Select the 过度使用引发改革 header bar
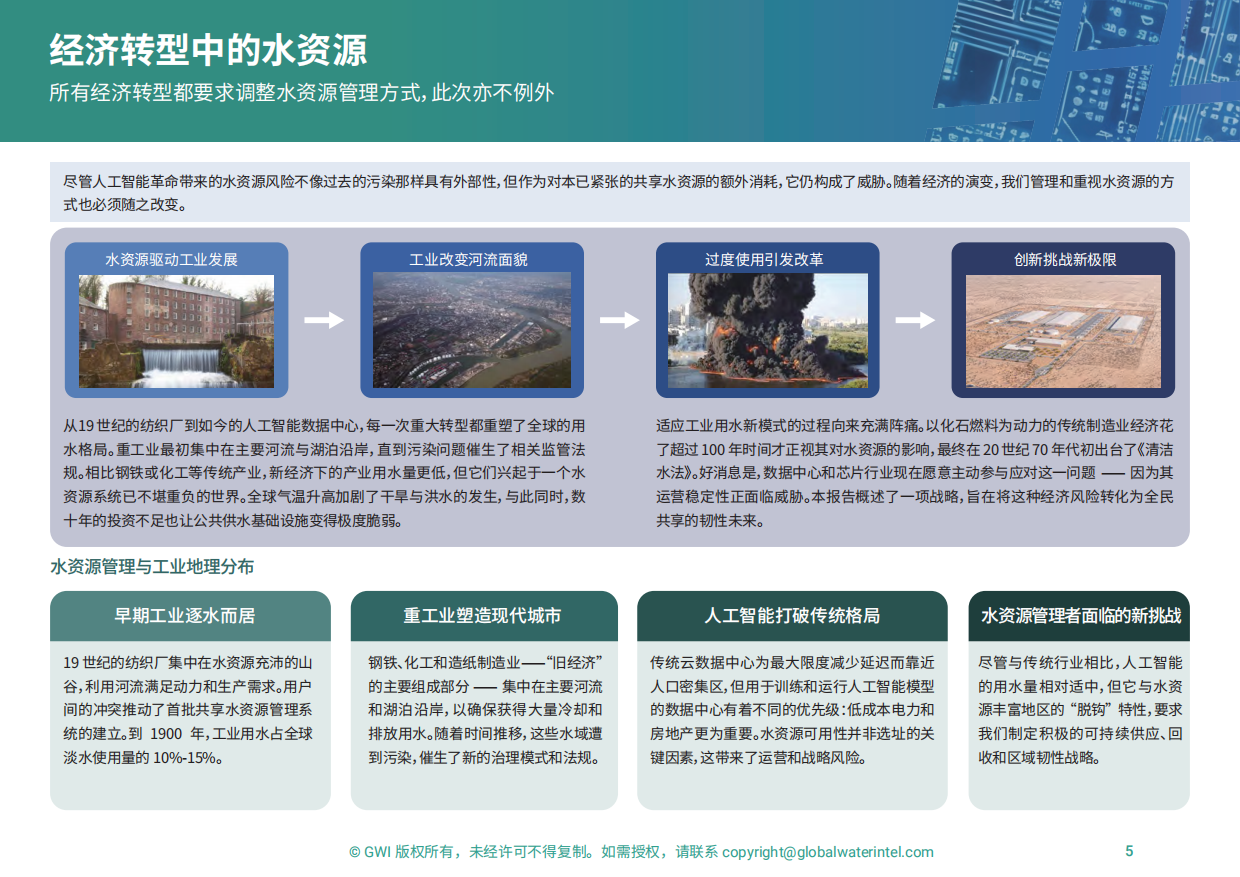The height and width of the screenshot is (877, 1240). 766,260
